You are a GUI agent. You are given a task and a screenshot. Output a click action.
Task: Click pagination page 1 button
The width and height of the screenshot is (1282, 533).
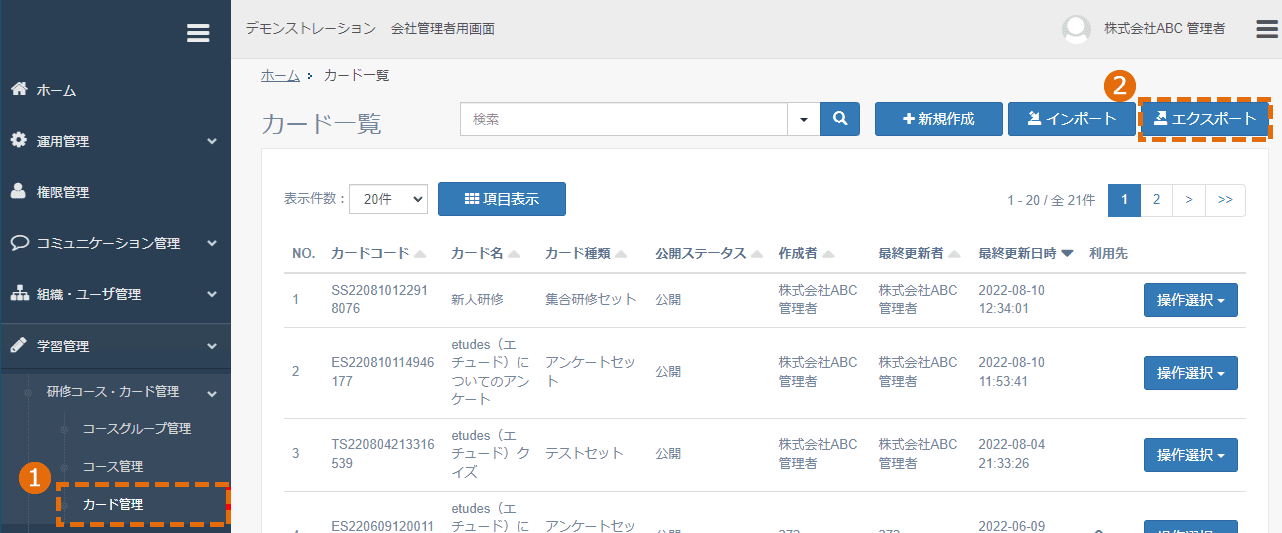click(1124, 200)
